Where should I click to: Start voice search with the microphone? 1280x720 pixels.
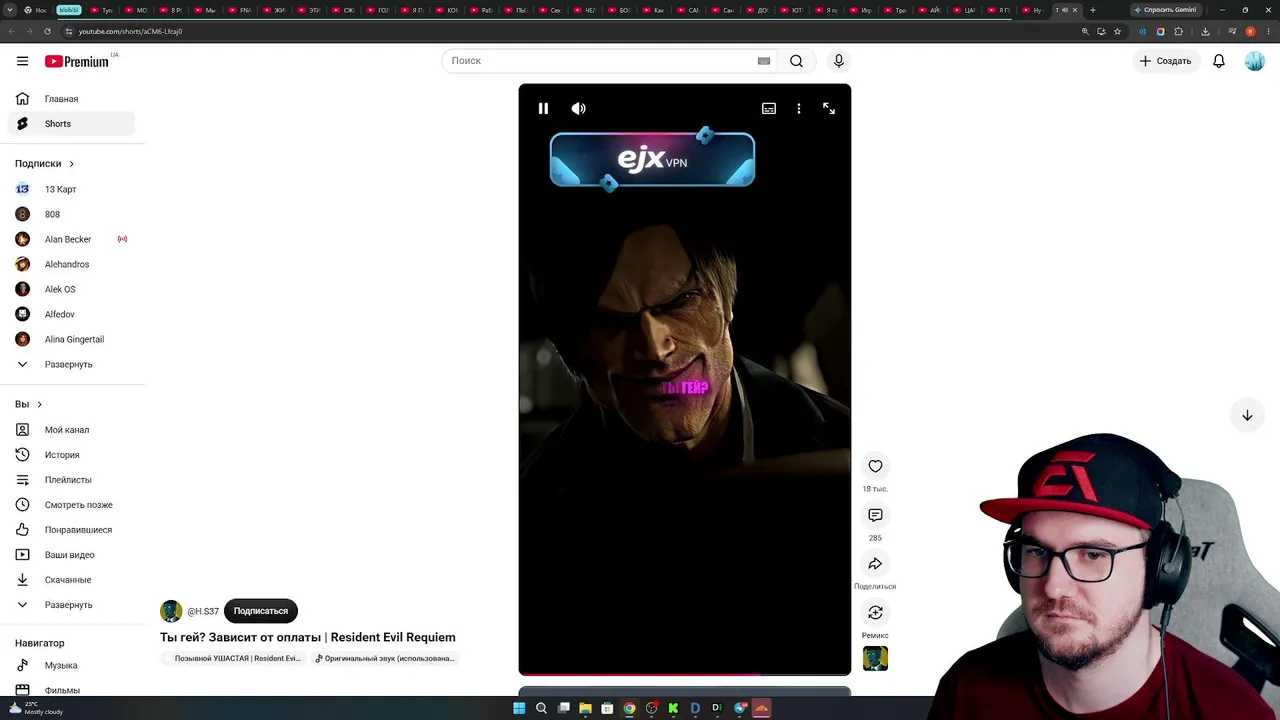point(839,61)
